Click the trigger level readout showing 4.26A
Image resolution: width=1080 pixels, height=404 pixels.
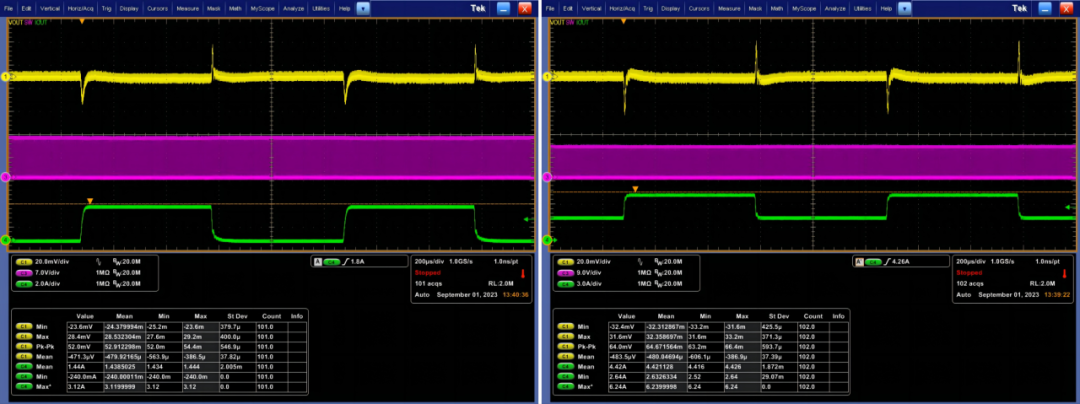tap(903, 262)
